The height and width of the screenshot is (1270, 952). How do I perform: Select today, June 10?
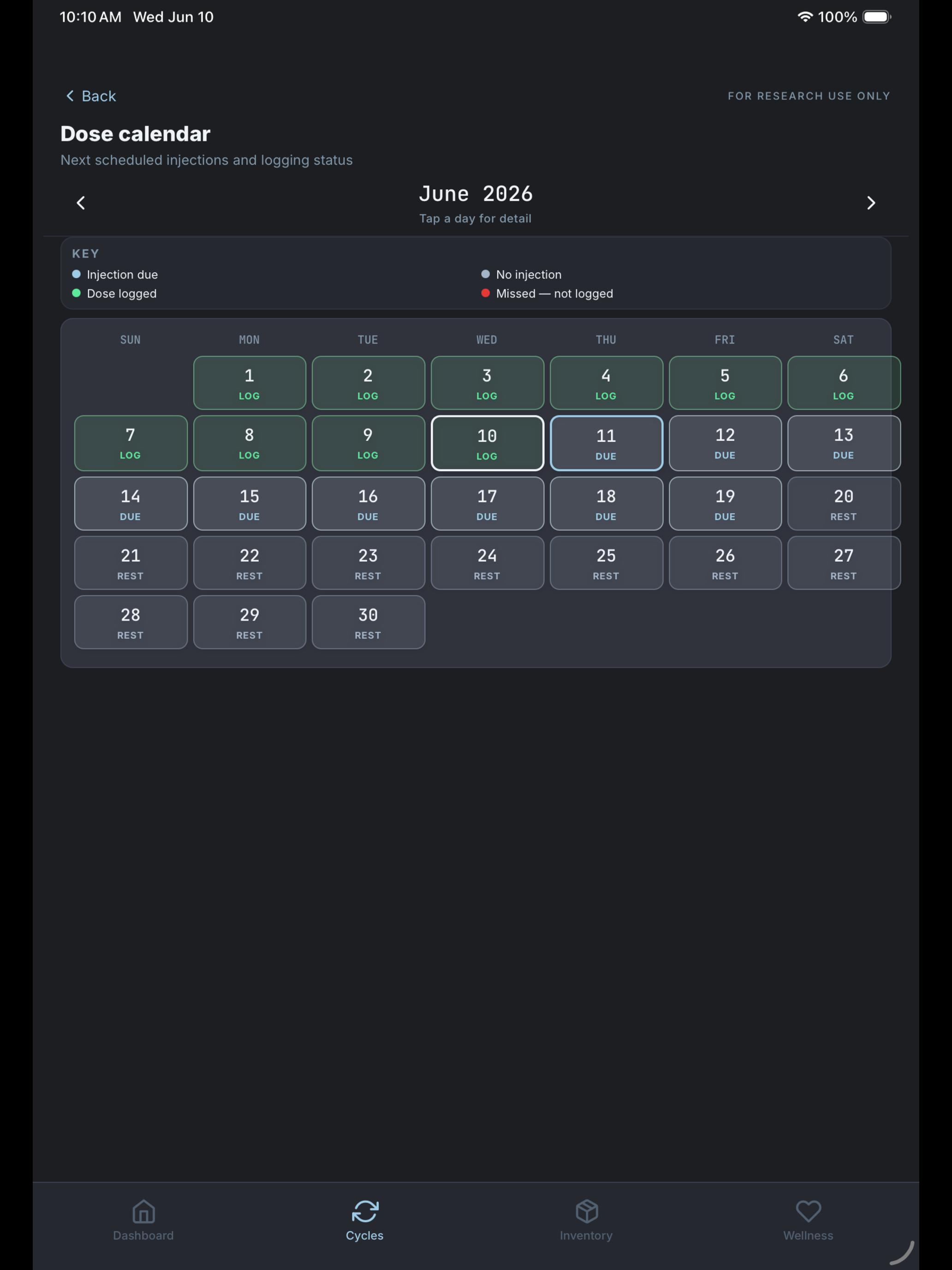click(487, 443)
